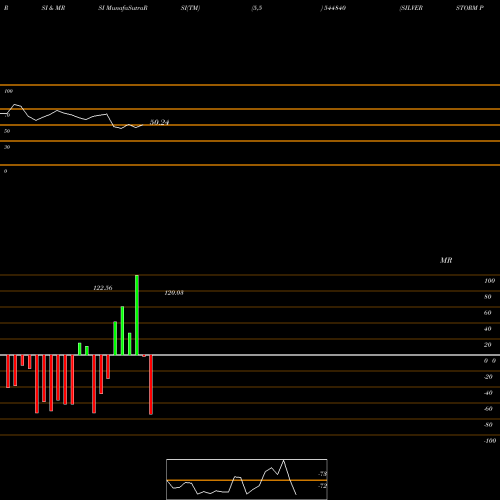Click the MR axis label 60
This screenshot has width=500, height=500.
point(488,313)
